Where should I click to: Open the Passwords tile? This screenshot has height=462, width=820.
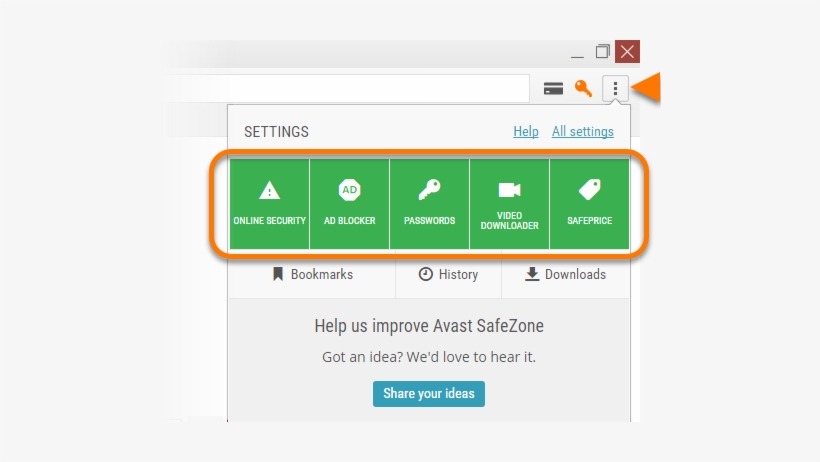(429, 204)
